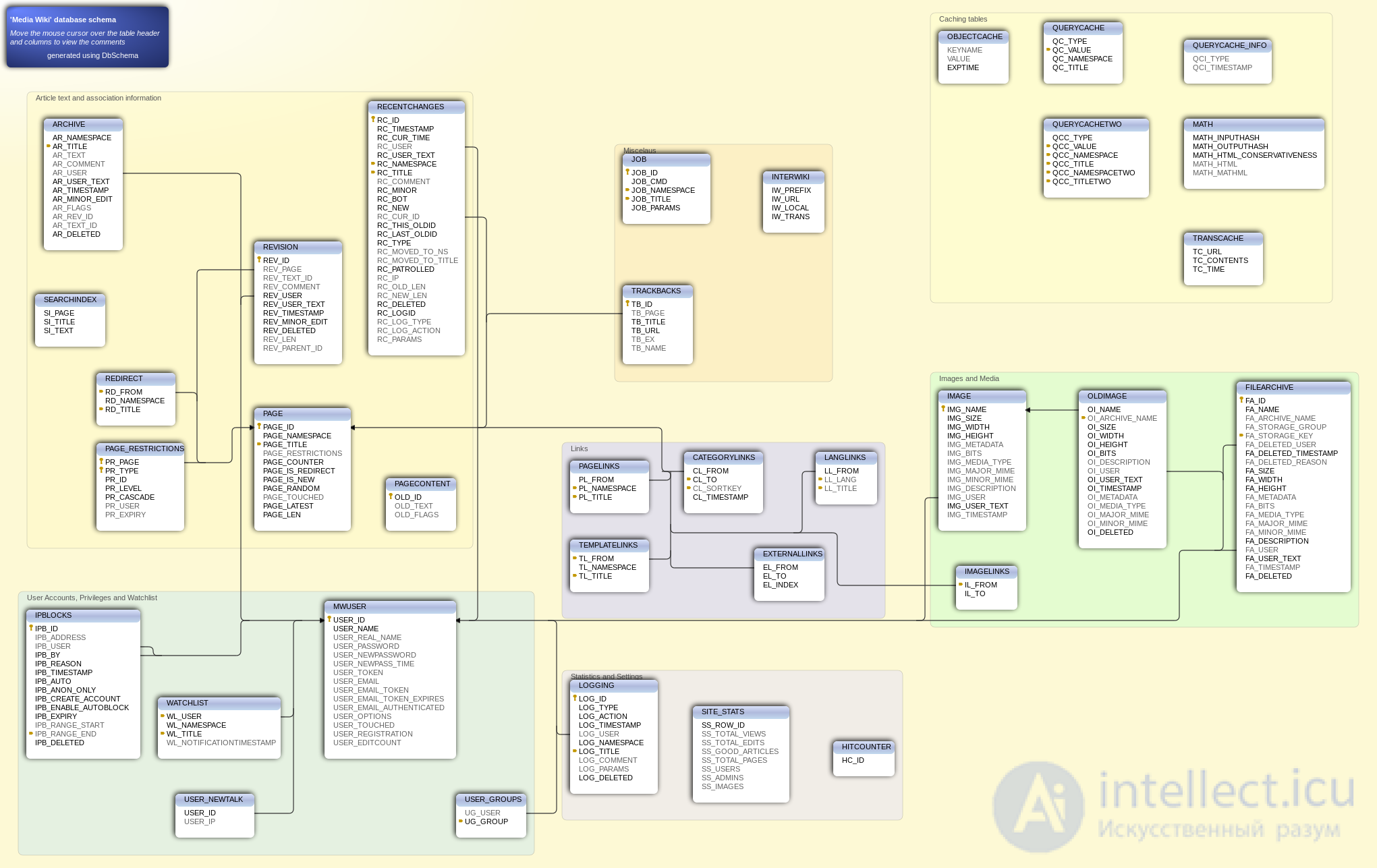Click the IPB_ENABLE_AUTOBLOCK column
Viewport: 1377px width, 868px height.
point(82,707)
